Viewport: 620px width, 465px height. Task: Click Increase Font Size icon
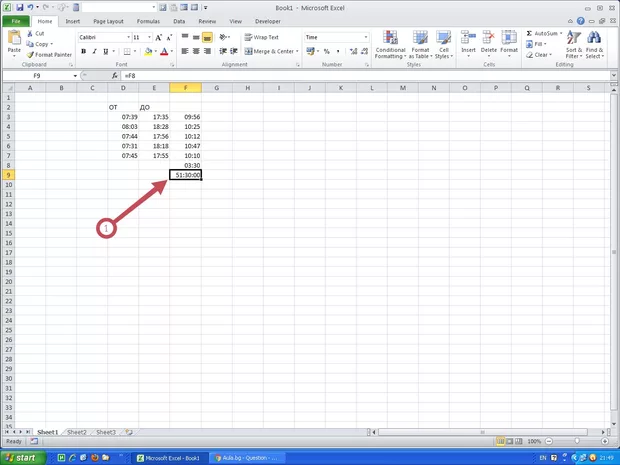pyautogui.click(x=159, y=37)
